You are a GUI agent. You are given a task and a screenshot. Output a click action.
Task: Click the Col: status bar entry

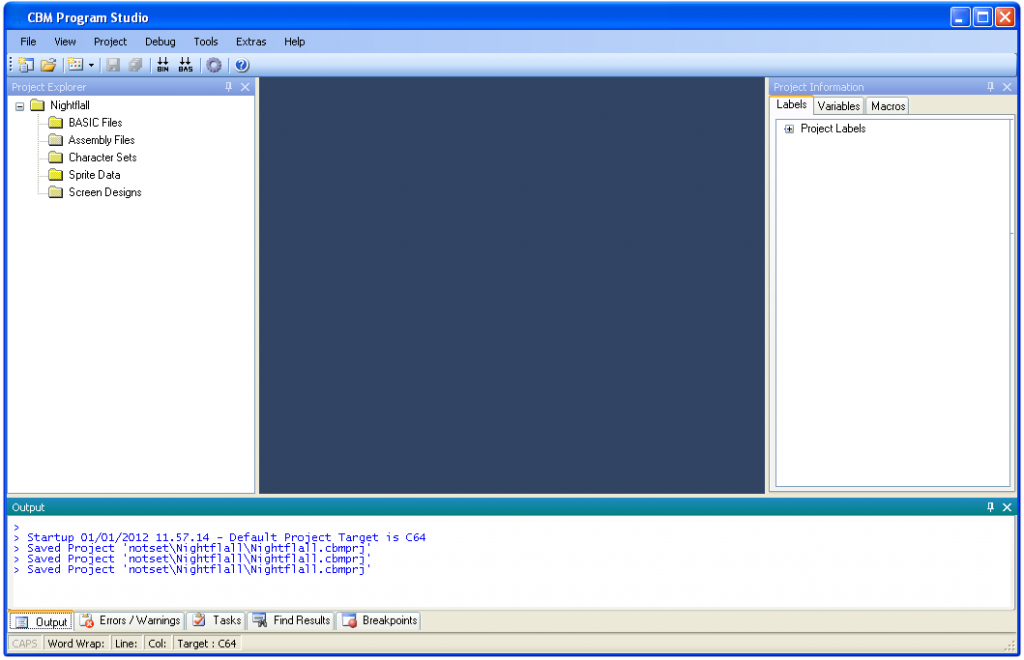click(157, 644)
